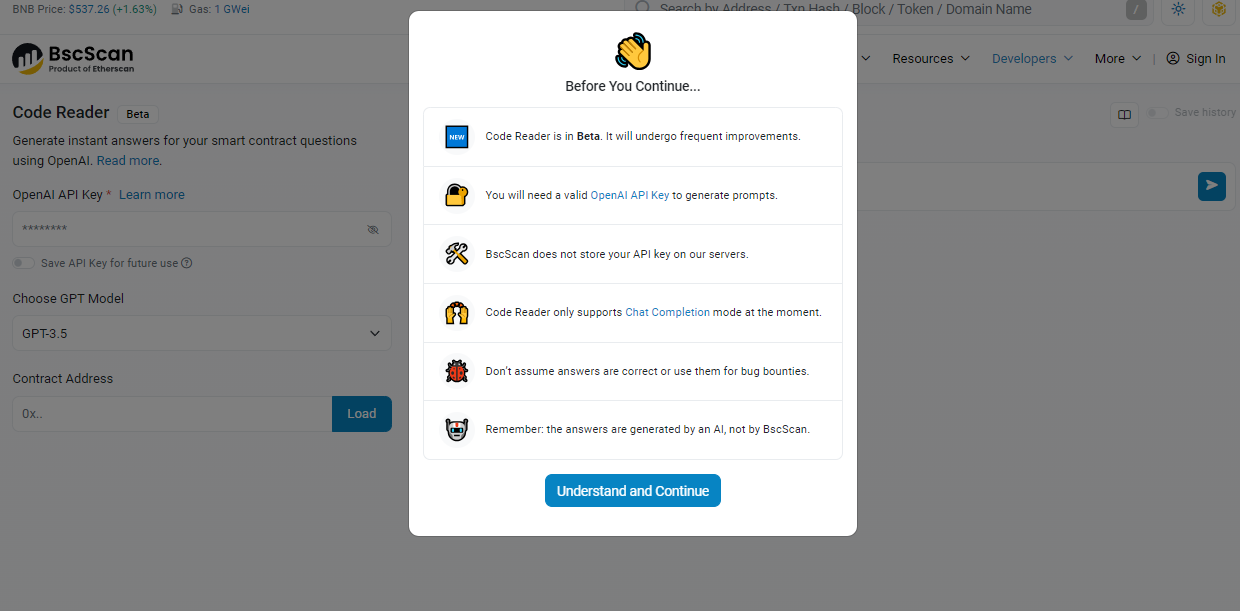Image resolution: width=1240 pixels, height=611 pixels.
Task: Click the Code Reader page title
Action: click(61, 112)
